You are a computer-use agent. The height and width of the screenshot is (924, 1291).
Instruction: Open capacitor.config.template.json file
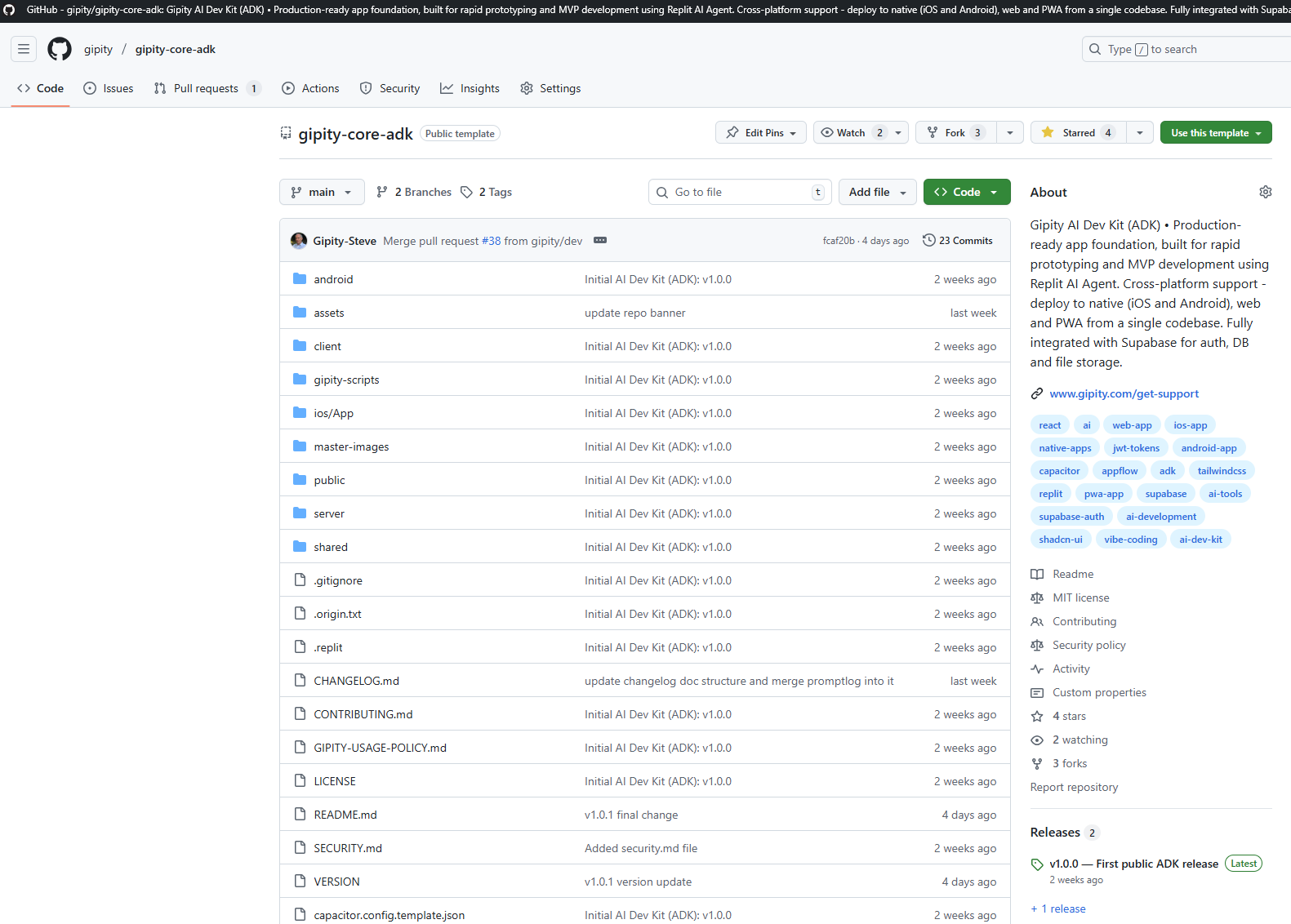tap(390, 915)
